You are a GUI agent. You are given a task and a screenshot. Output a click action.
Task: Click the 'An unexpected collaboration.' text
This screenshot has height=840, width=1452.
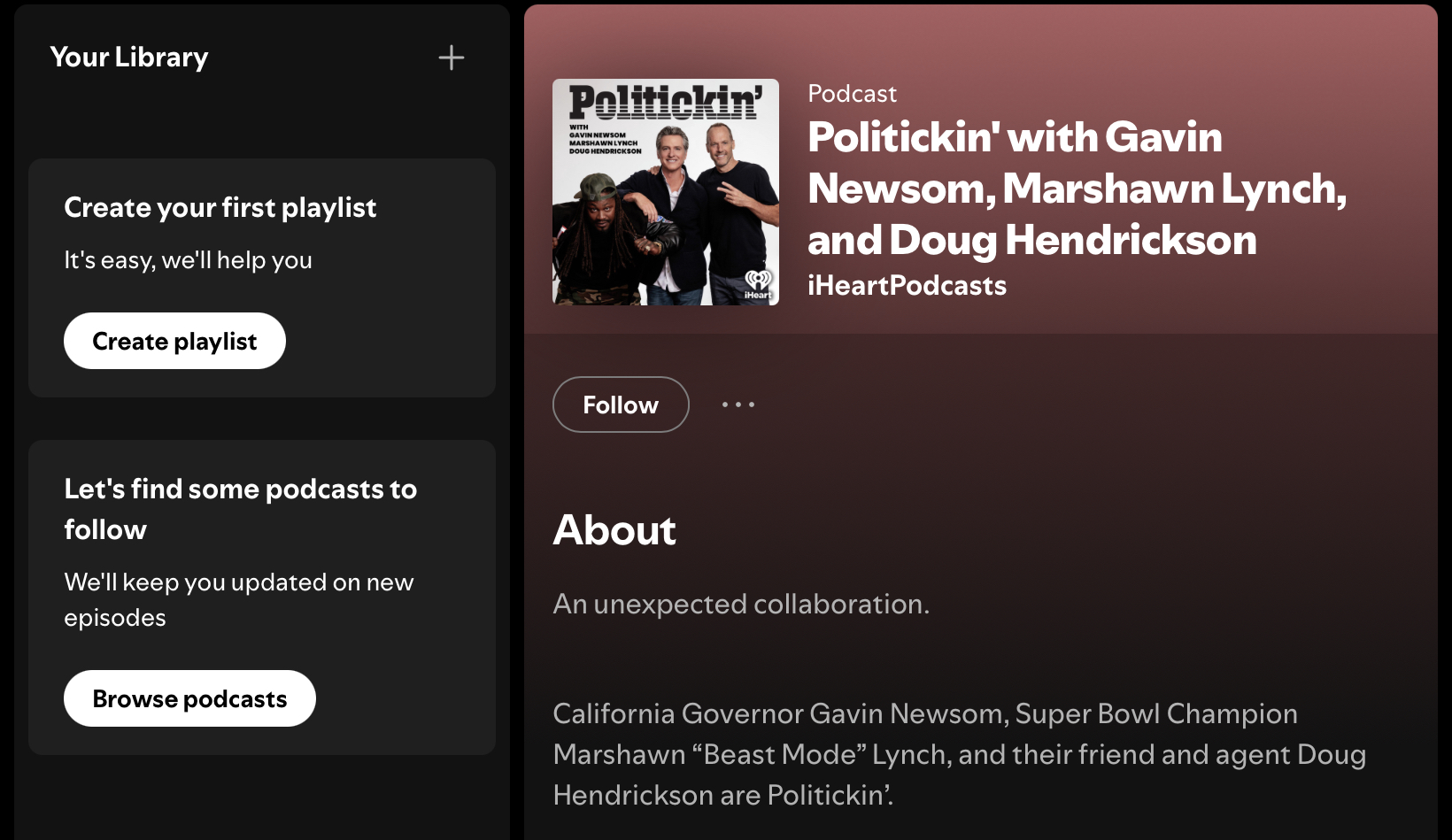tap(741, 604)
